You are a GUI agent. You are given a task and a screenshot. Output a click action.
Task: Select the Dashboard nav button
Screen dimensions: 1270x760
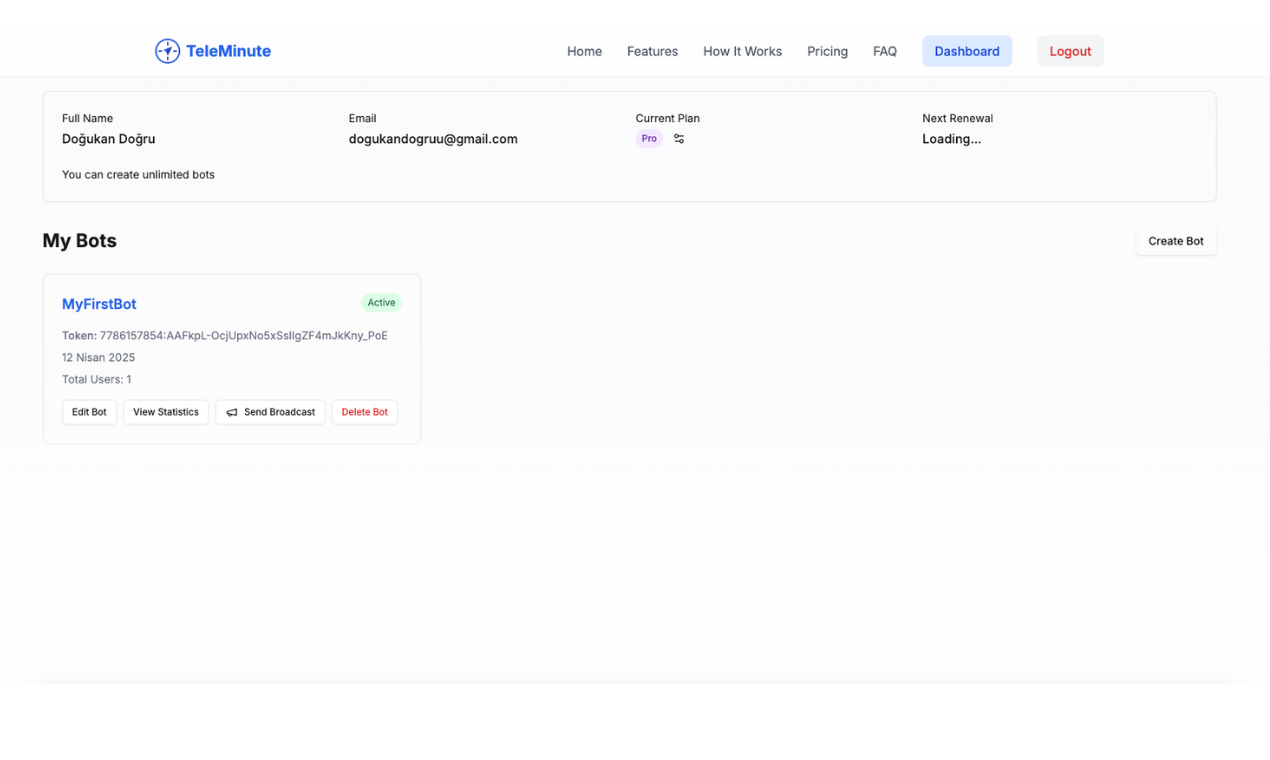(967, 51)
